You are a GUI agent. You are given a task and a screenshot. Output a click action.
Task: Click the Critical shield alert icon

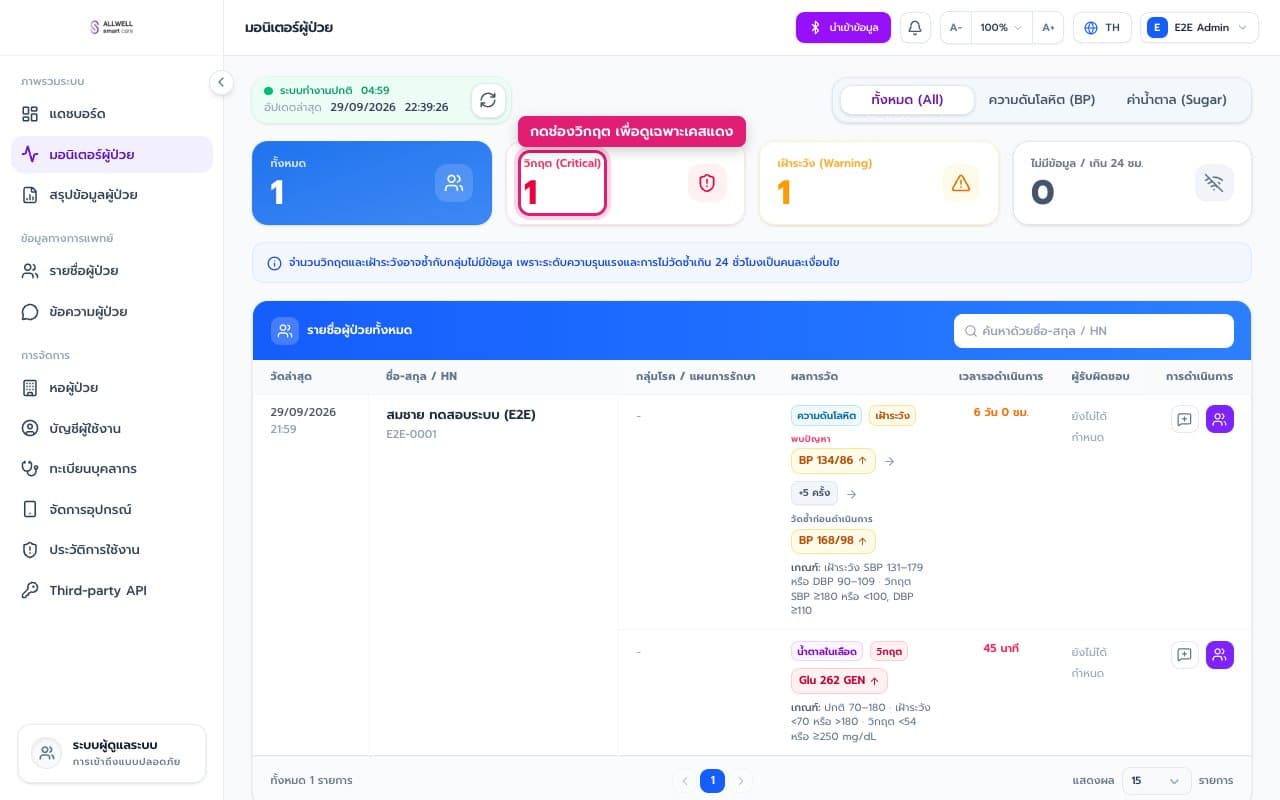point(707,183)
